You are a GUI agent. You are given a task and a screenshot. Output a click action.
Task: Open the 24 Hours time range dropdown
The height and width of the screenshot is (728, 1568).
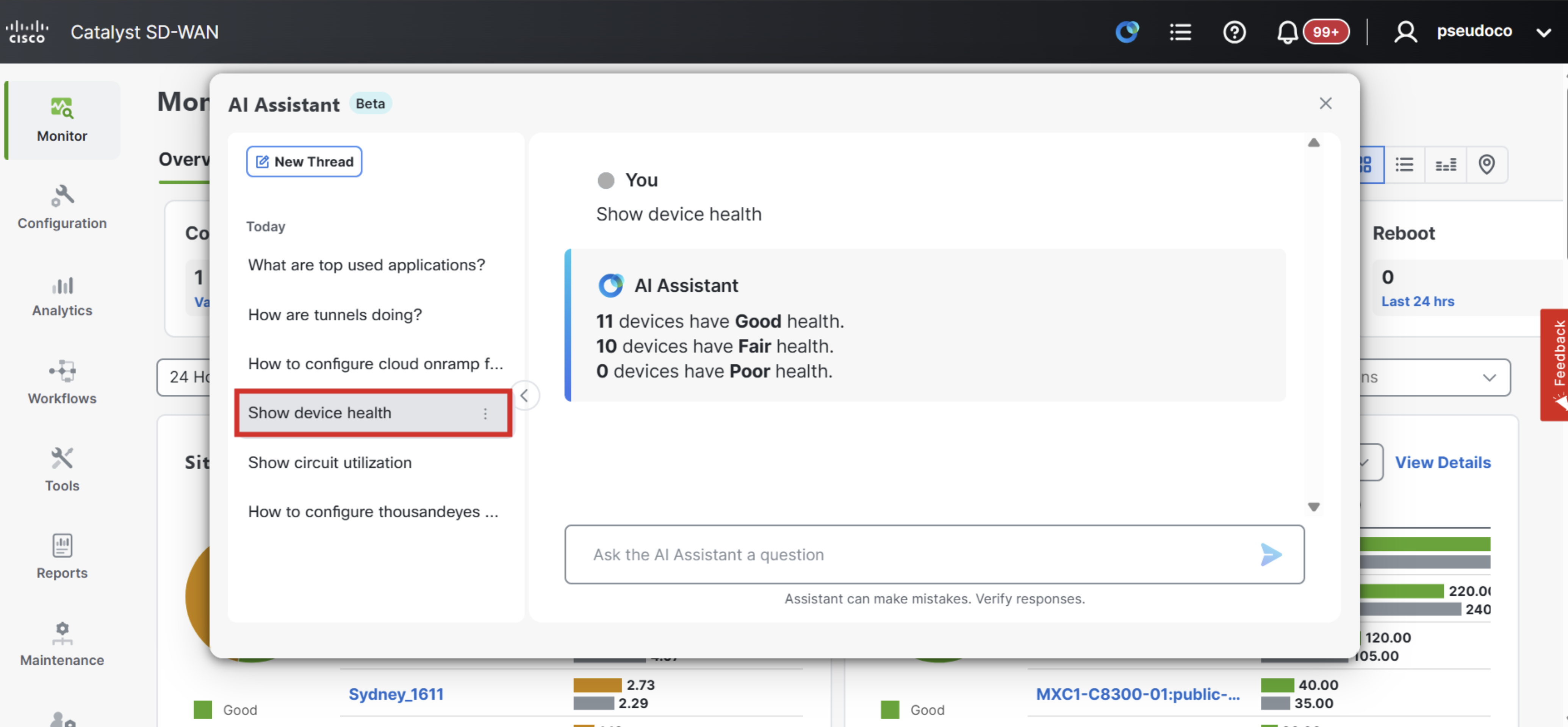(x=184, y=377)
